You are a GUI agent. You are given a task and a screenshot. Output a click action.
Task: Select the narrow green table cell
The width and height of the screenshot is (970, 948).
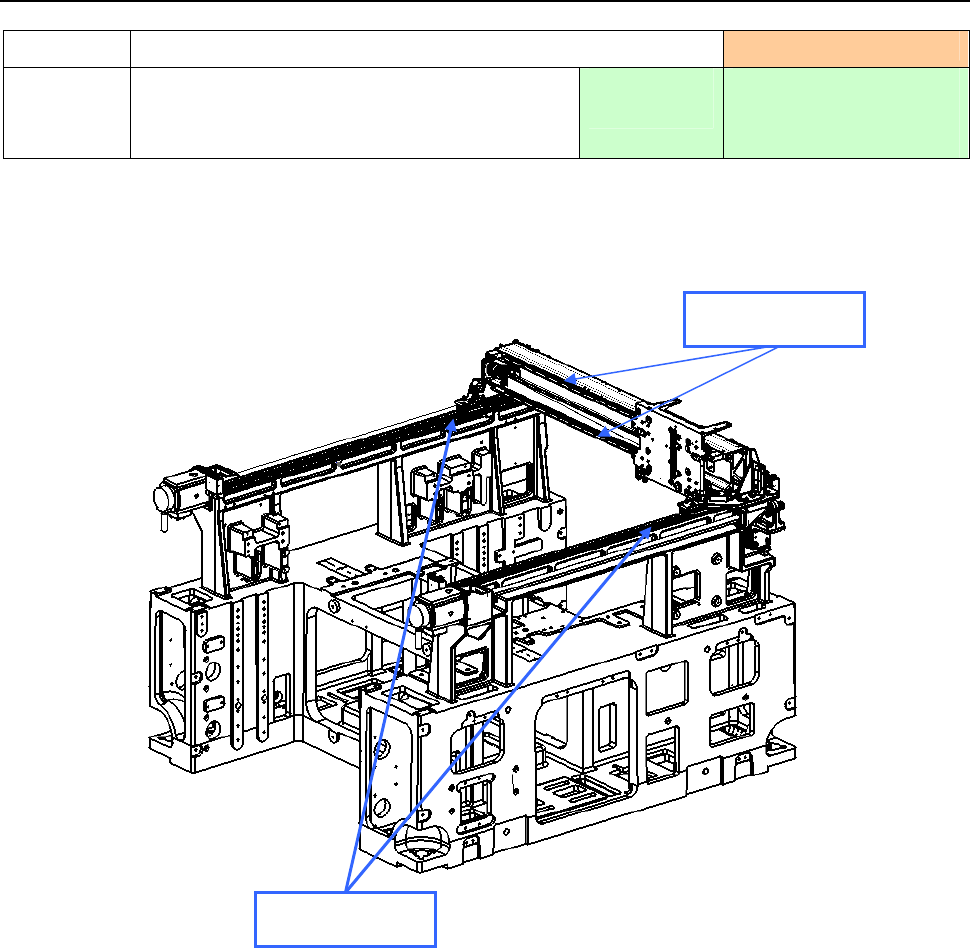(651, 113)
